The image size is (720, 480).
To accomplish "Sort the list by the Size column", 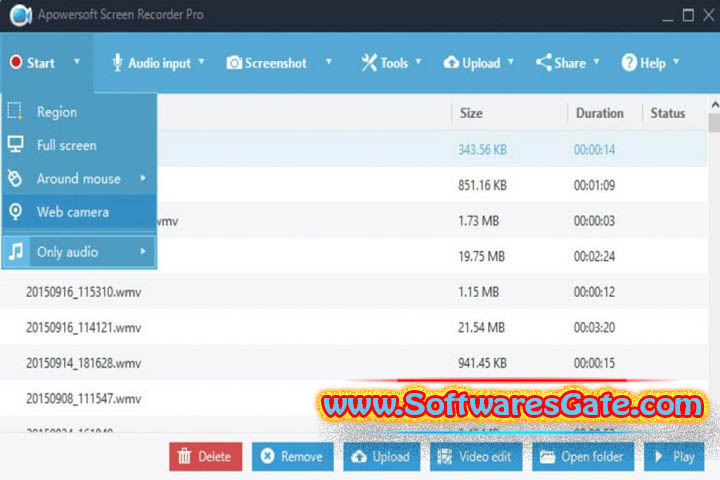I will tap(471, 113).
